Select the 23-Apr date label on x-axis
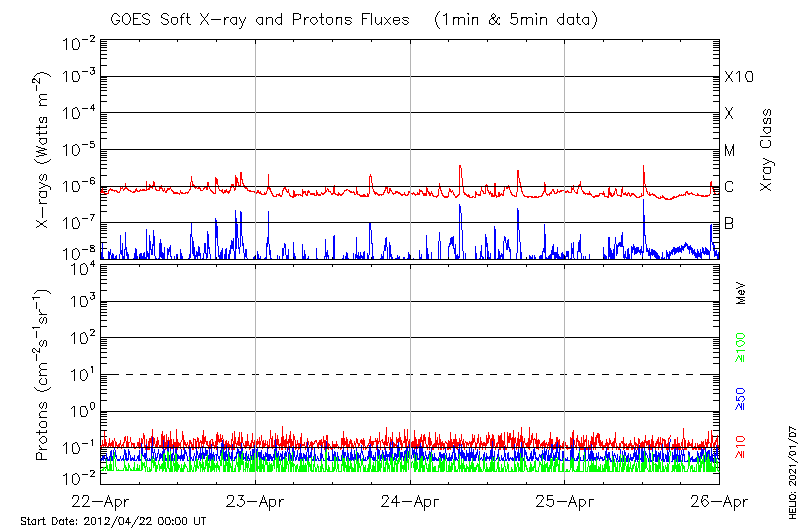 (x=255, y=501)
